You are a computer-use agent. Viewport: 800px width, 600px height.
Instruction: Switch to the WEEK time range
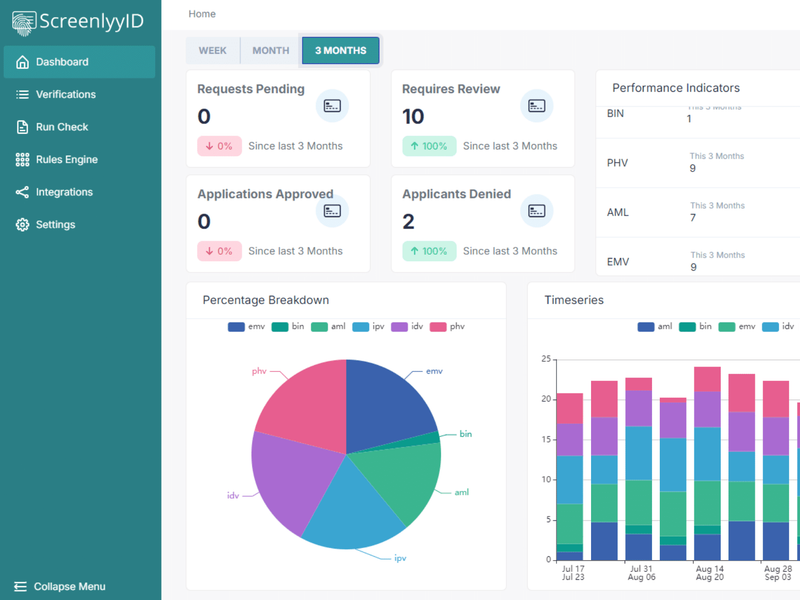pos(212,51)
